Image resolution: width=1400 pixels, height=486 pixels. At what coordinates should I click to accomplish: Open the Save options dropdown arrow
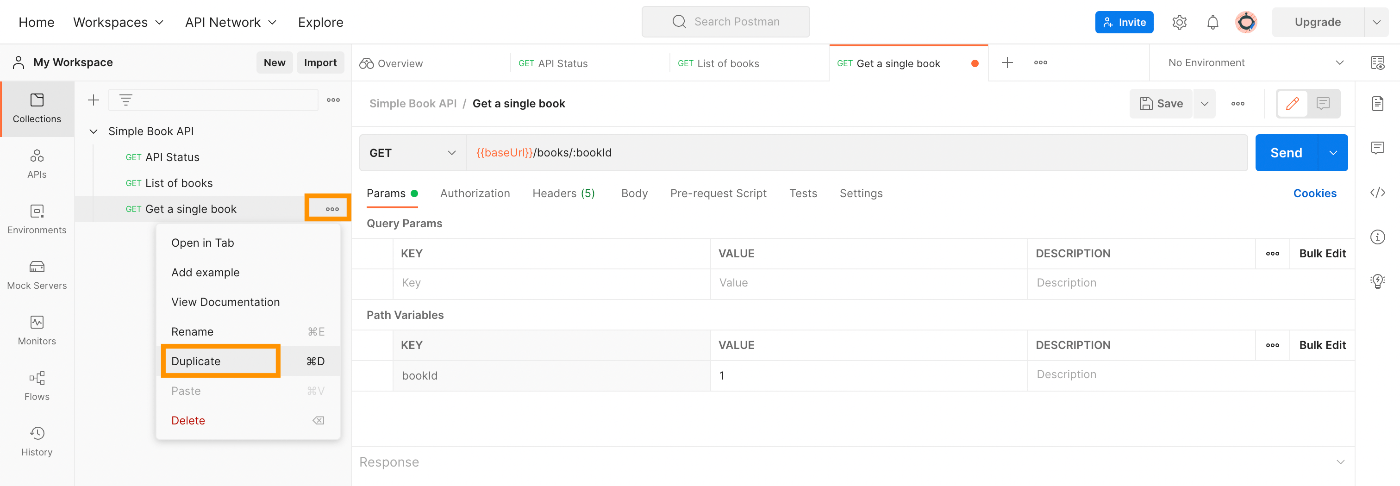tap(1204, 103)
